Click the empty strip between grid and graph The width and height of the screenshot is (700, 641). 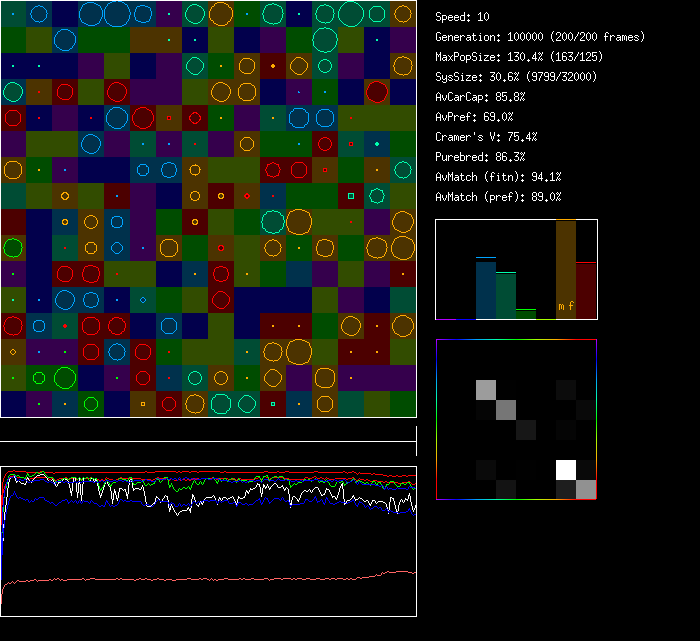tap(208, 430)
